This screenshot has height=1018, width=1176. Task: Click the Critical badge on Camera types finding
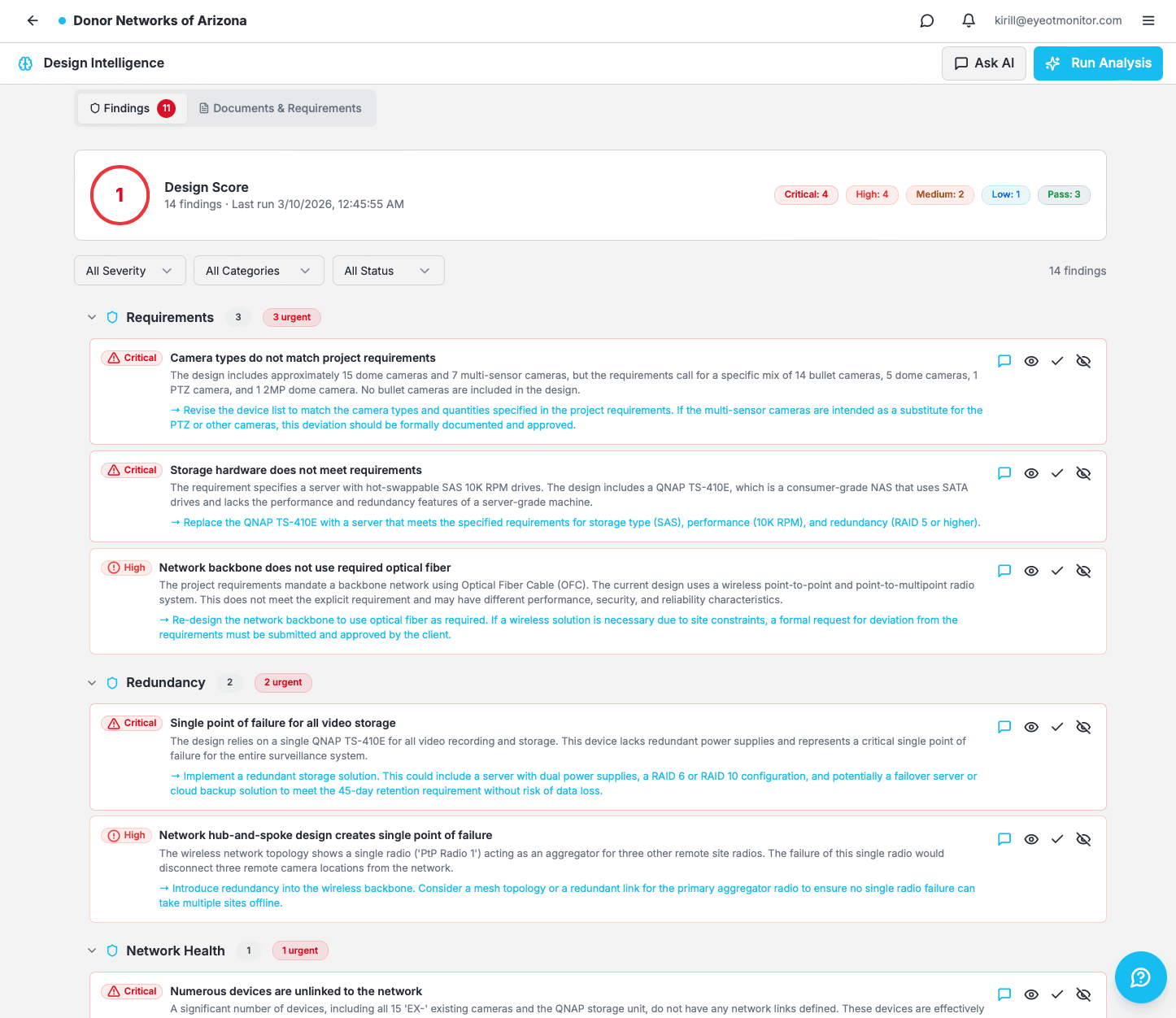pos(132,358)
